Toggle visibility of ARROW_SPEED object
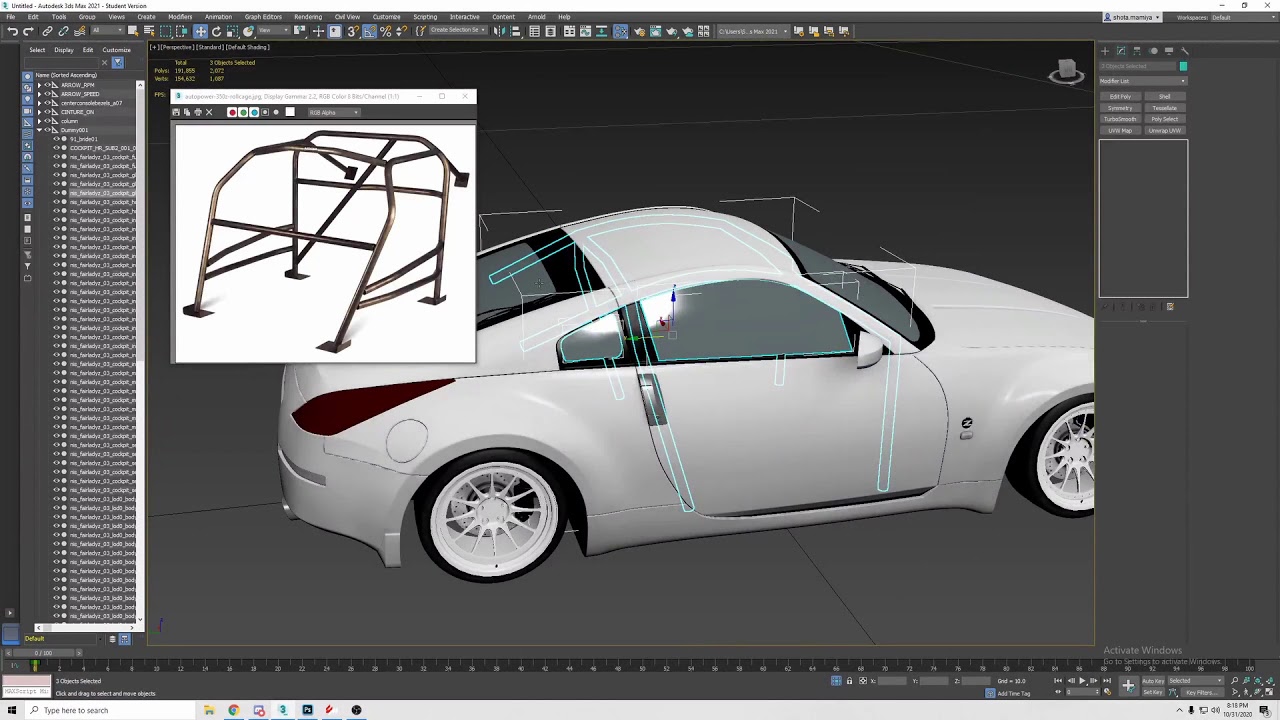Image resolution: width=1280 pixels, height=720 pixels. click(47, 94)
